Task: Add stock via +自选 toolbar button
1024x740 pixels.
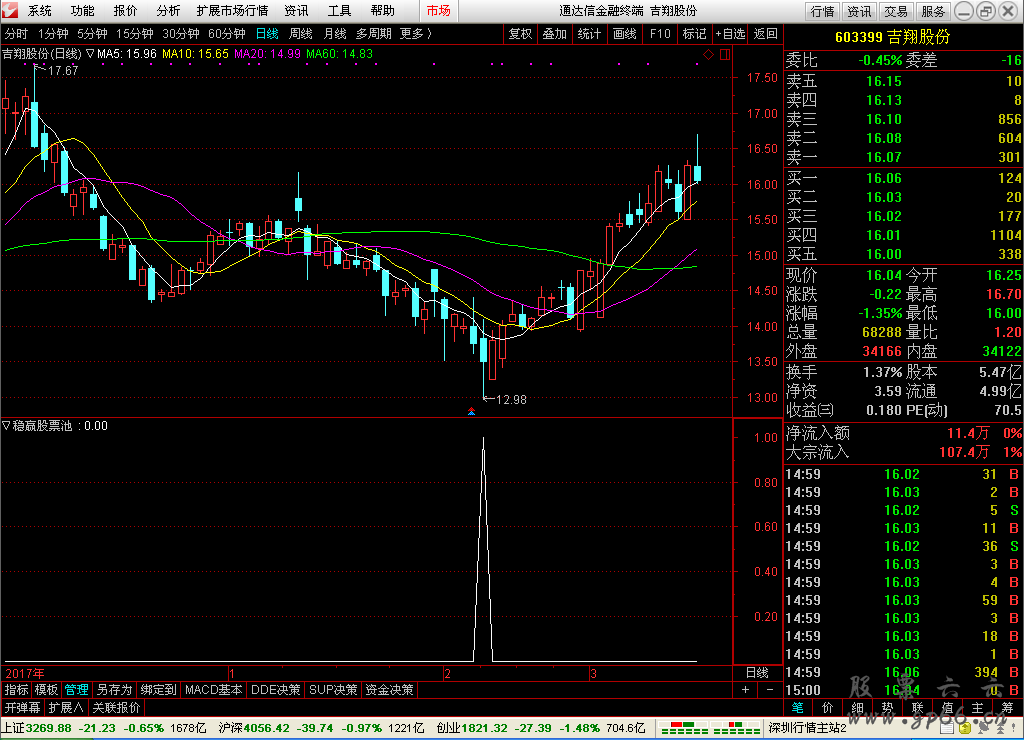Action: click(x=730, y=33)
